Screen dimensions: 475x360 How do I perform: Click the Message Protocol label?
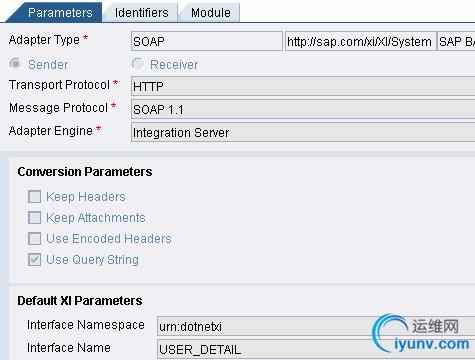58,108
